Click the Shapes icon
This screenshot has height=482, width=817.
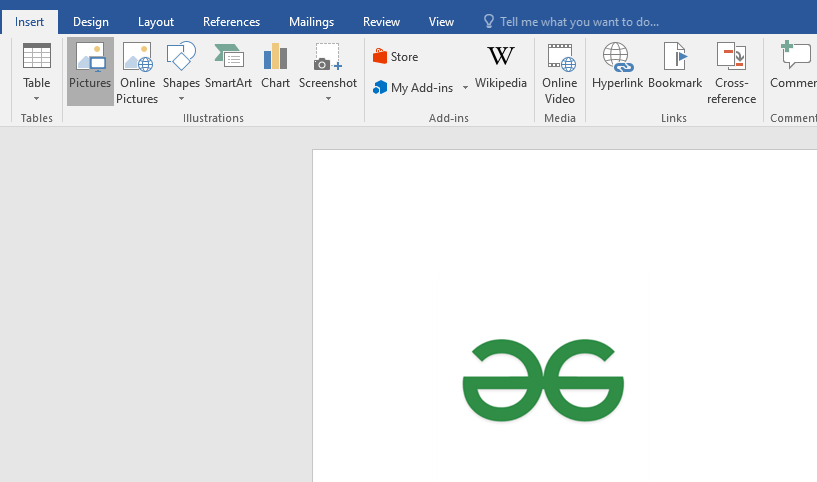pyautogui.click(x=181, y=56)
